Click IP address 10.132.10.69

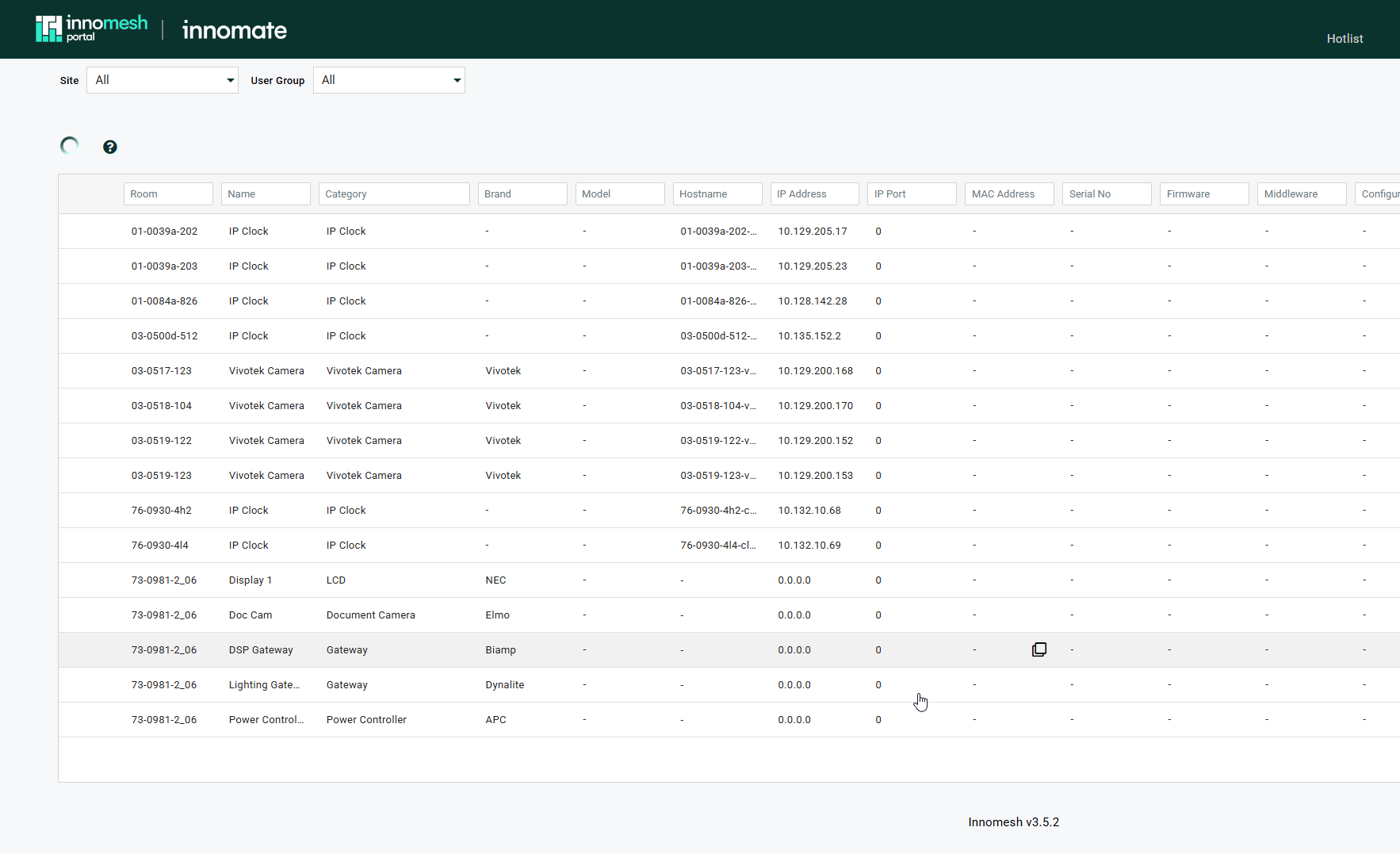coord(809,546)
